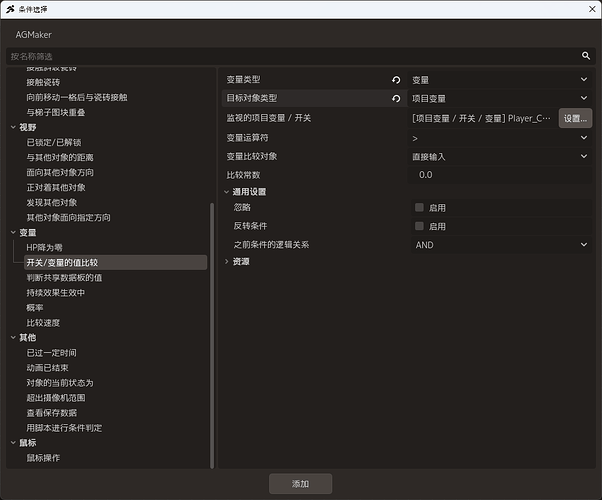Enable the 反转条件 checkbox
602x500 pixels.
[x=419, y=226]
